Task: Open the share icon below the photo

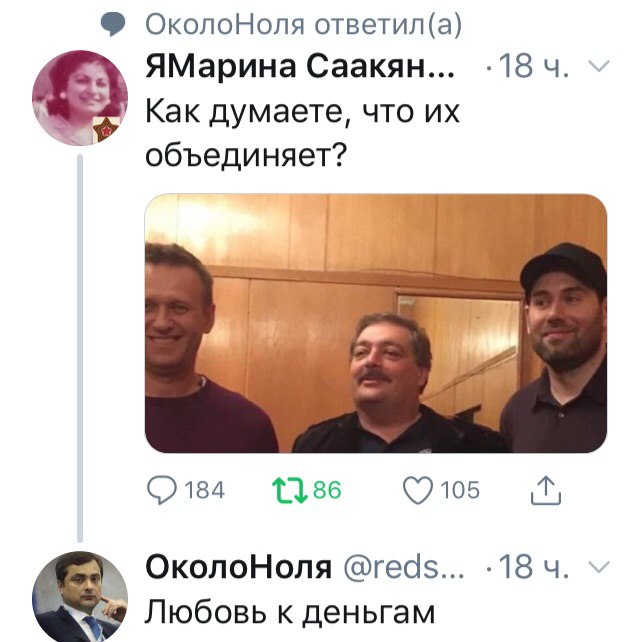Action: pyautogui.click(x=546, y=489)
